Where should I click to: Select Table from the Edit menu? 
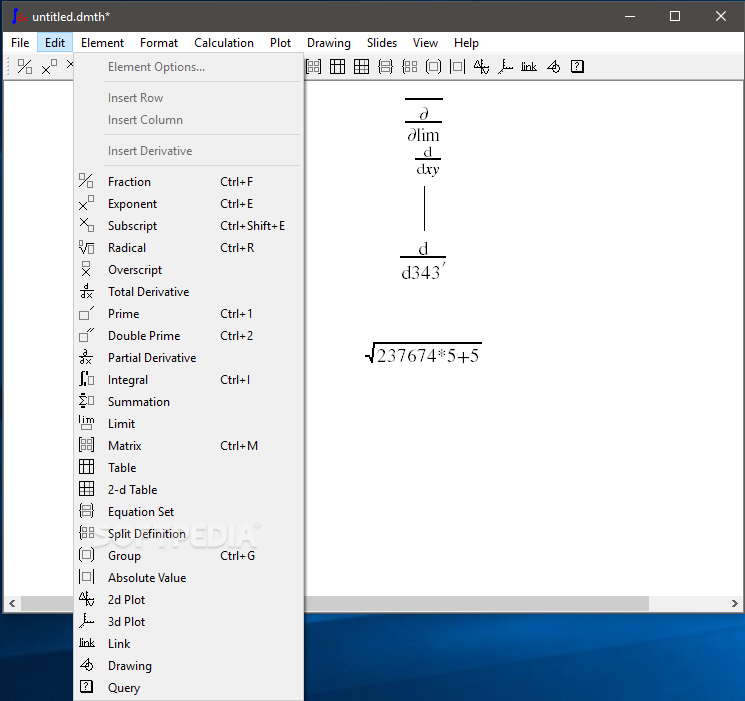coord(189,468)
